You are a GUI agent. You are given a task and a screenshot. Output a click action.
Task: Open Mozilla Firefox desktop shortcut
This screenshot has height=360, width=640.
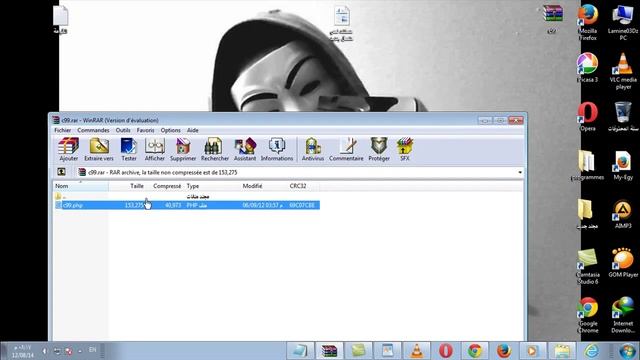588,22
